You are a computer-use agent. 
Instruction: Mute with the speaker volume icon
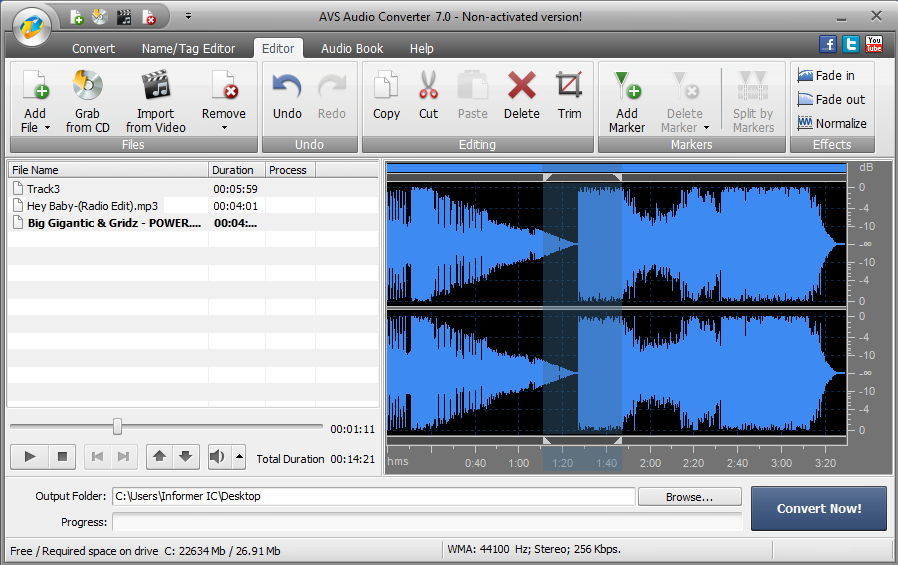(x=218, y=456)
